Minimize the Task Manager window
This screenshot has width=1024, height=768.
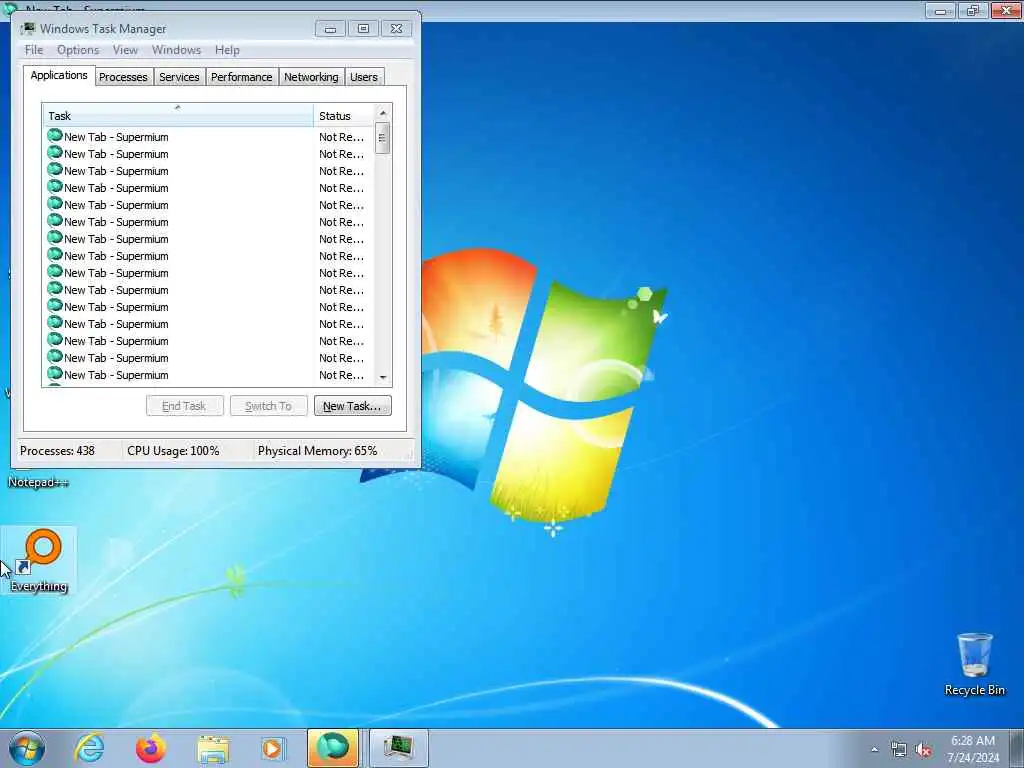[330, 29]
